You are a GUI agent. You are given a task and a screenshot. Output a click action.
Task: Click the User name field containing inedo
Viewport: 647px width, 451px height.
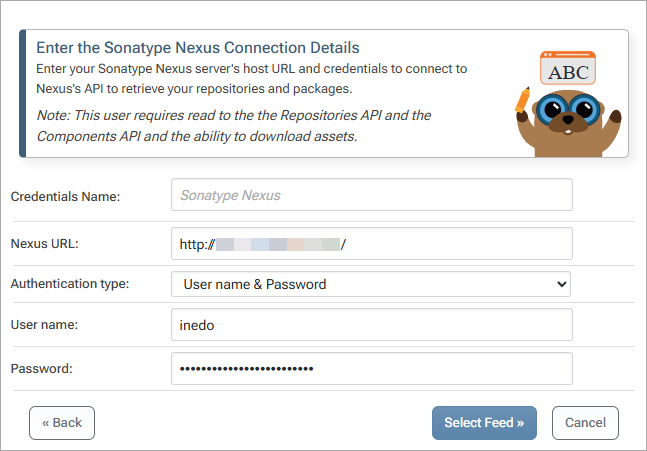(372, 325)
